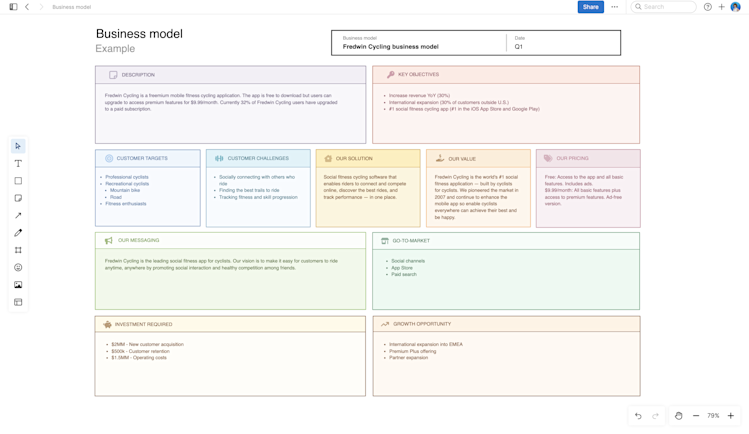Click the undo arrow
This screenshot has height=434, width=749.
pyautogui.click(x=638, y=416)
